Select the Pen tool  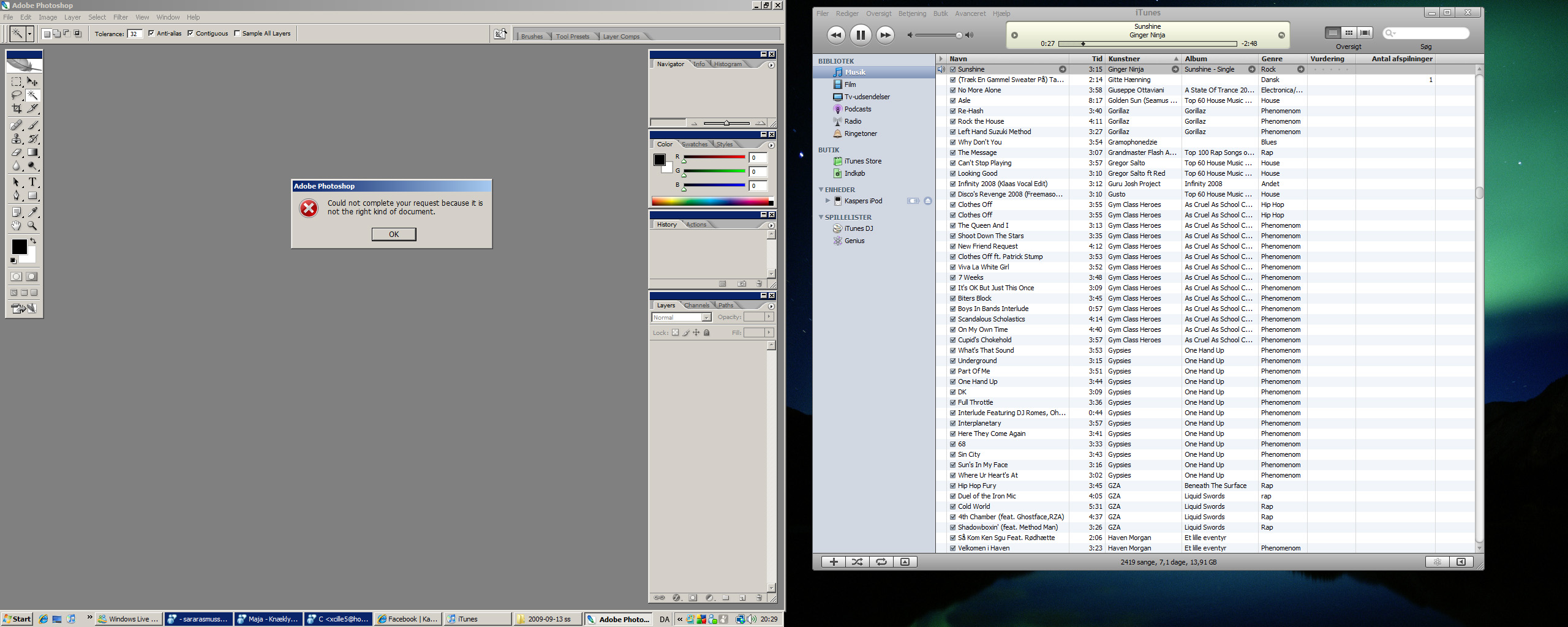(17, 196)
